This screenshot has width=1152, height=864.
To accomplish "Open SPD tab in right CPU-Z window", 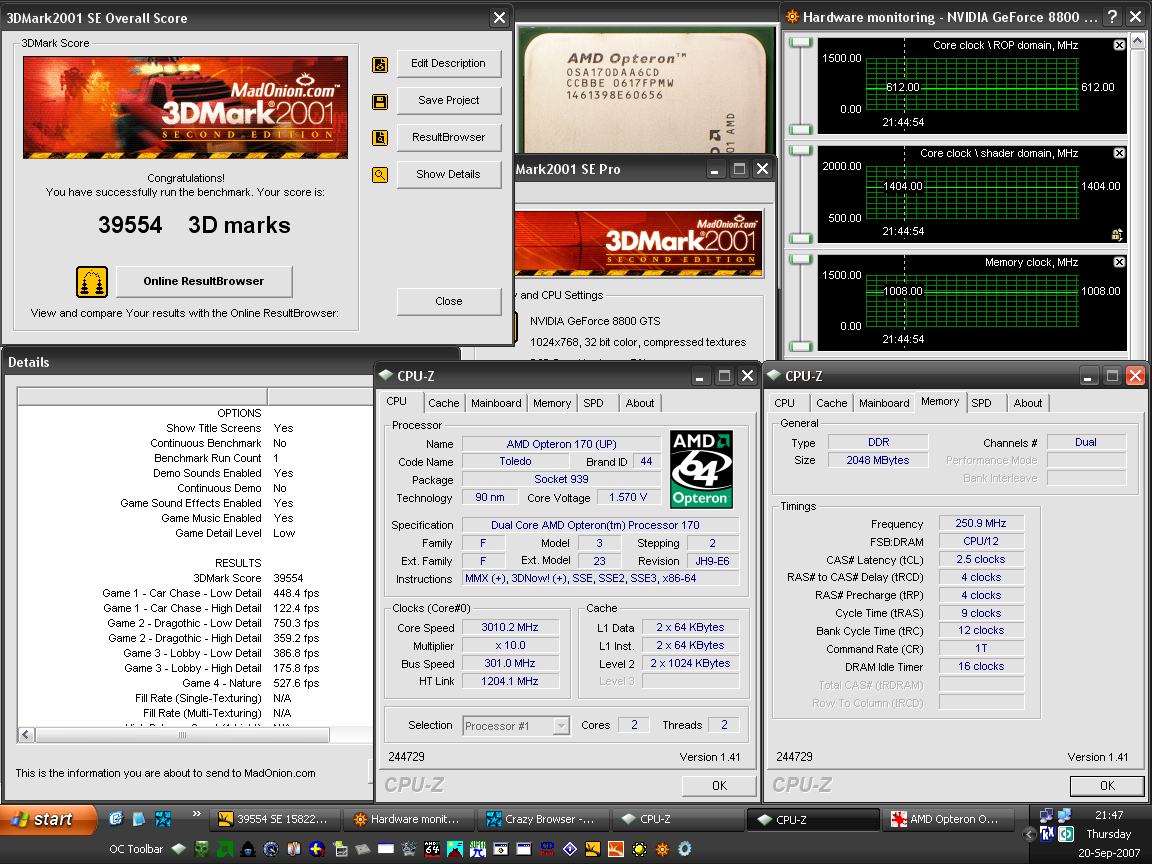I will 982,403.
